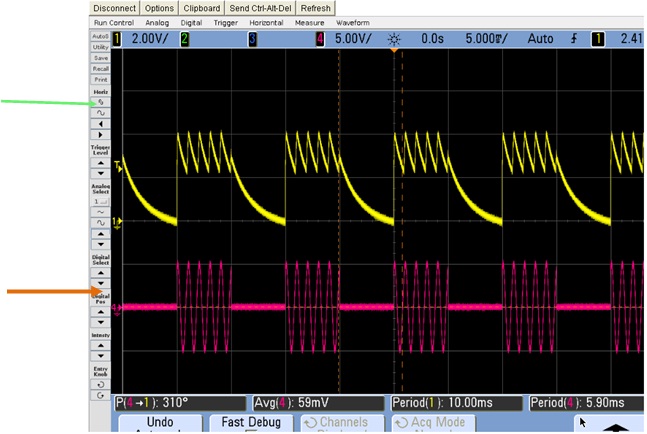This screenshot has width=647, height=434.
Task: Click the Recall sidebar button
Action: (x=100, y=68)
